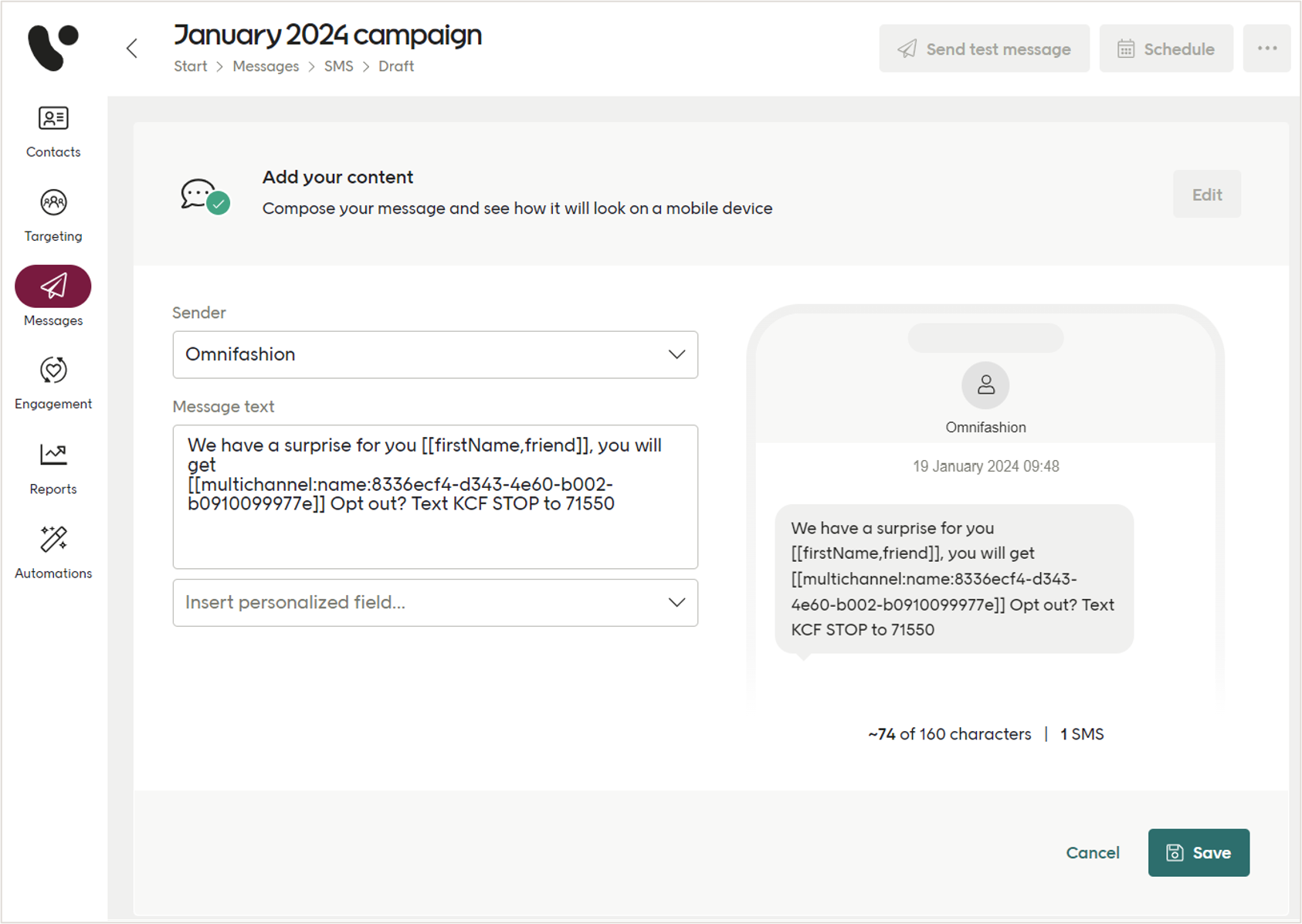The image size is (1302, 924).
Task: Click the Schedule button
Action: pos(1166,49)
